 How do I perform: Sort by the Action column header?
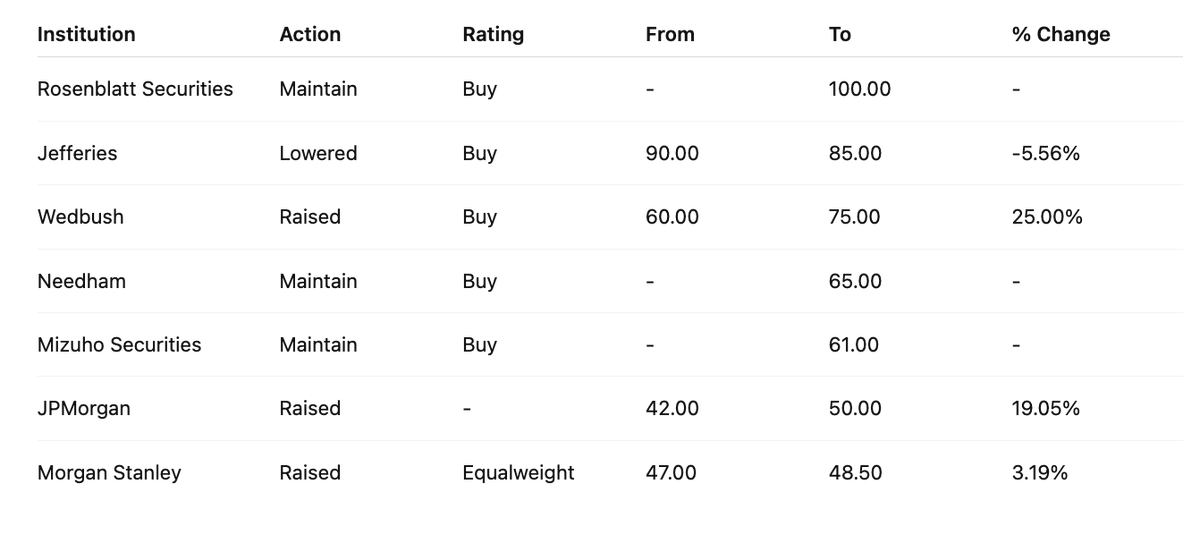[x=310, y=34]
